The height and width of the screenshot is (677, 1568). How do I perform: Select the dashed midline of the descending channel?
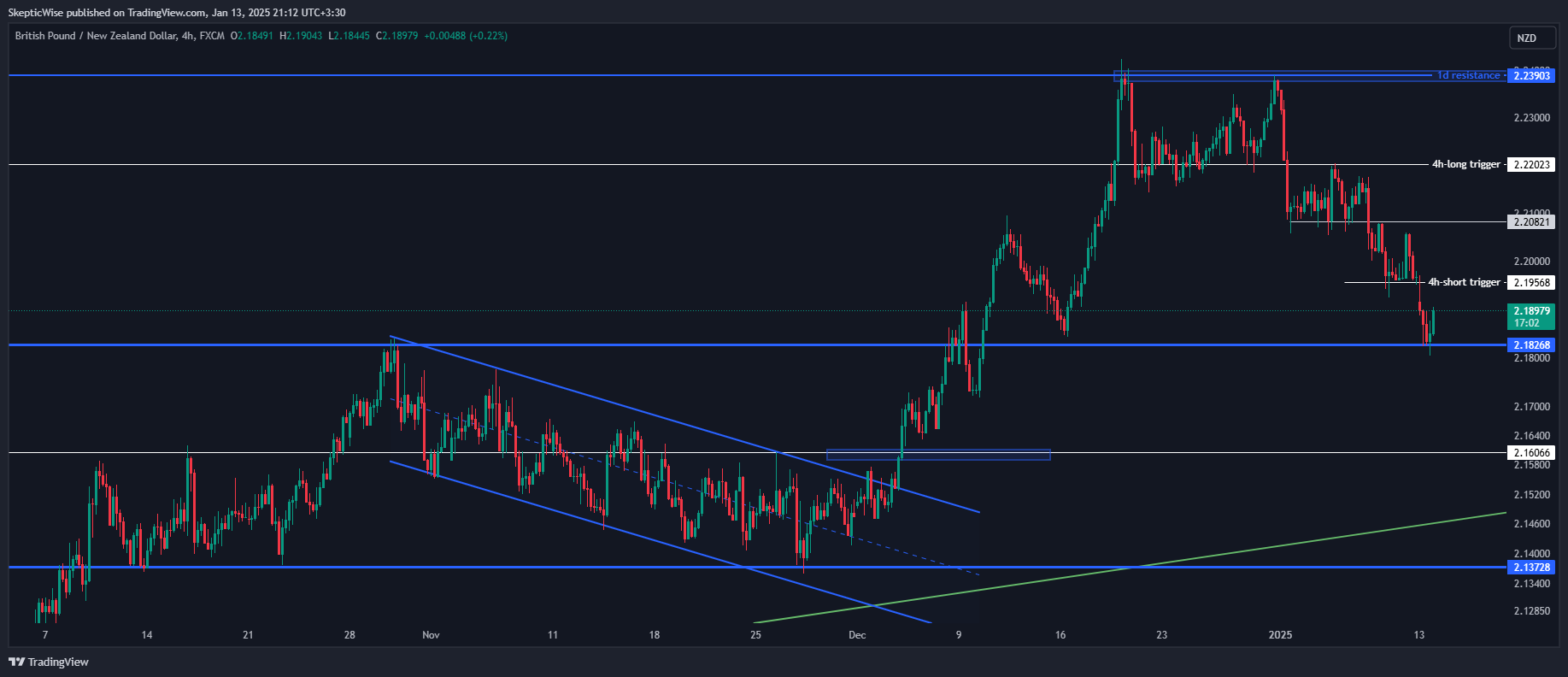(684, 486)
